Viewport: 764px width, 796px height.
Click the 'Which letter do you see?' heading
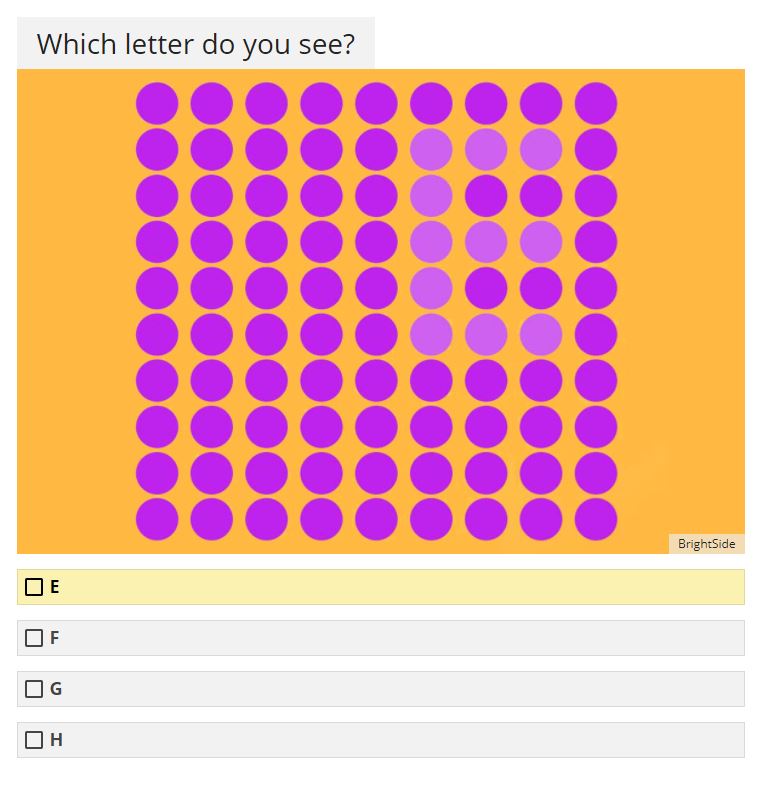coord(196,44)
